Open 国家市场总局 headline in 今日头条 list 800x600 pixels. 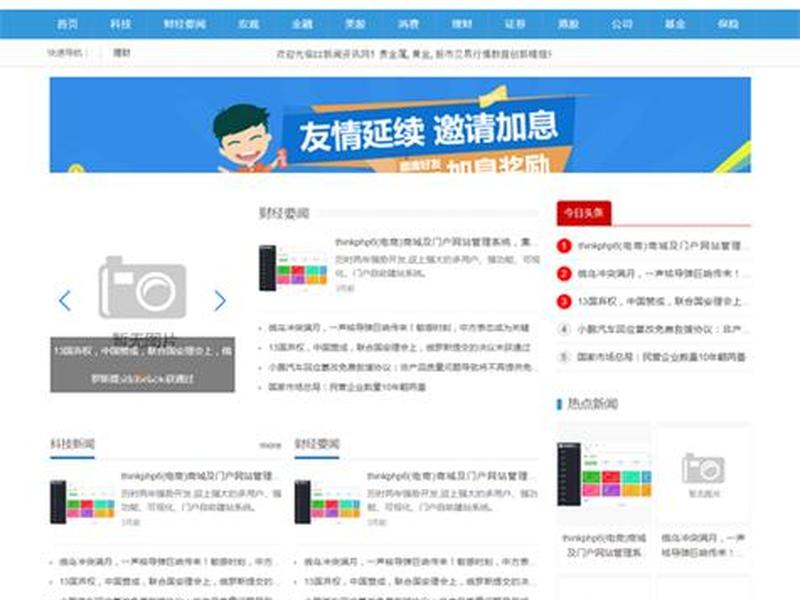(661, 357)
